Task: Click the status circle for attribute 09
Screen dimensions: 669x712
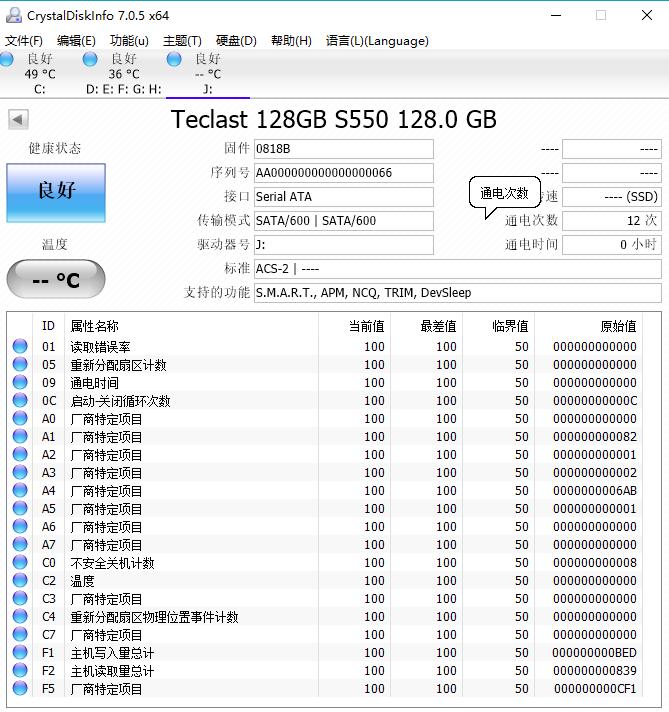Action: (x=20, y=382)
